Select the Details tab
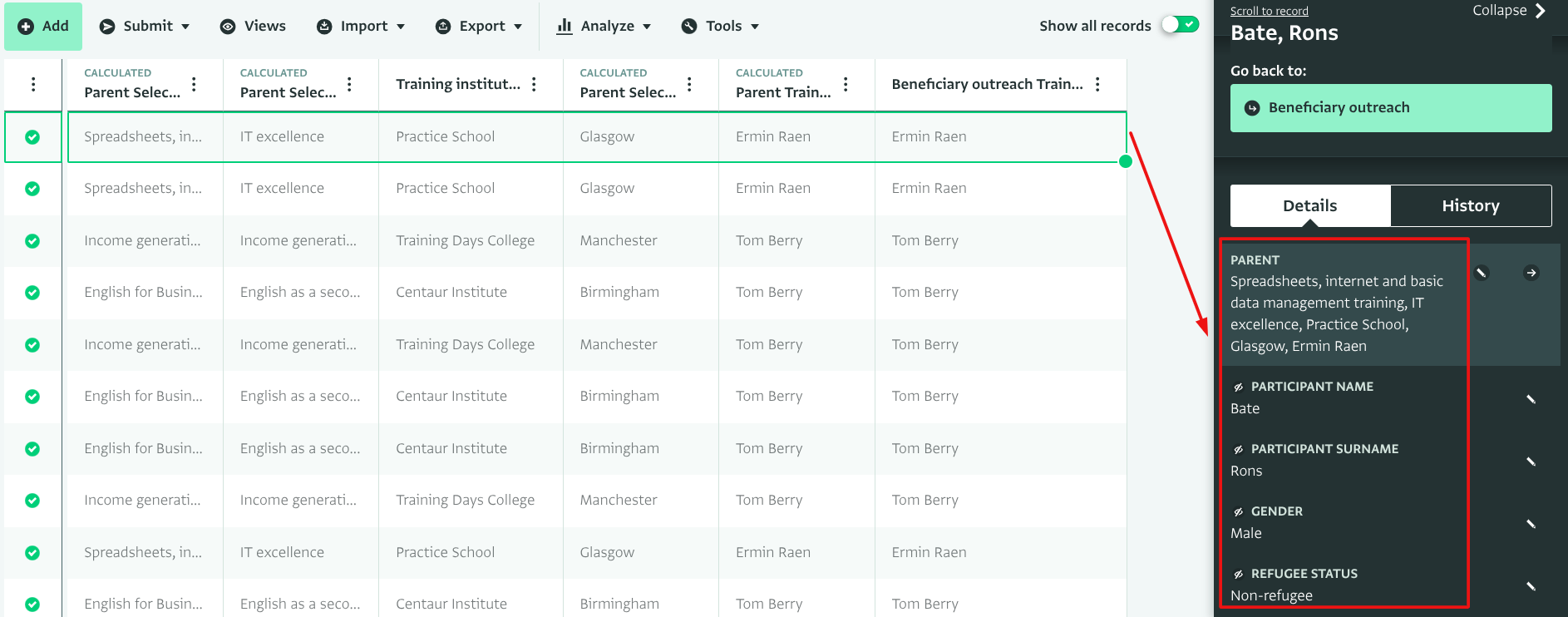 tap(1309, 205)
